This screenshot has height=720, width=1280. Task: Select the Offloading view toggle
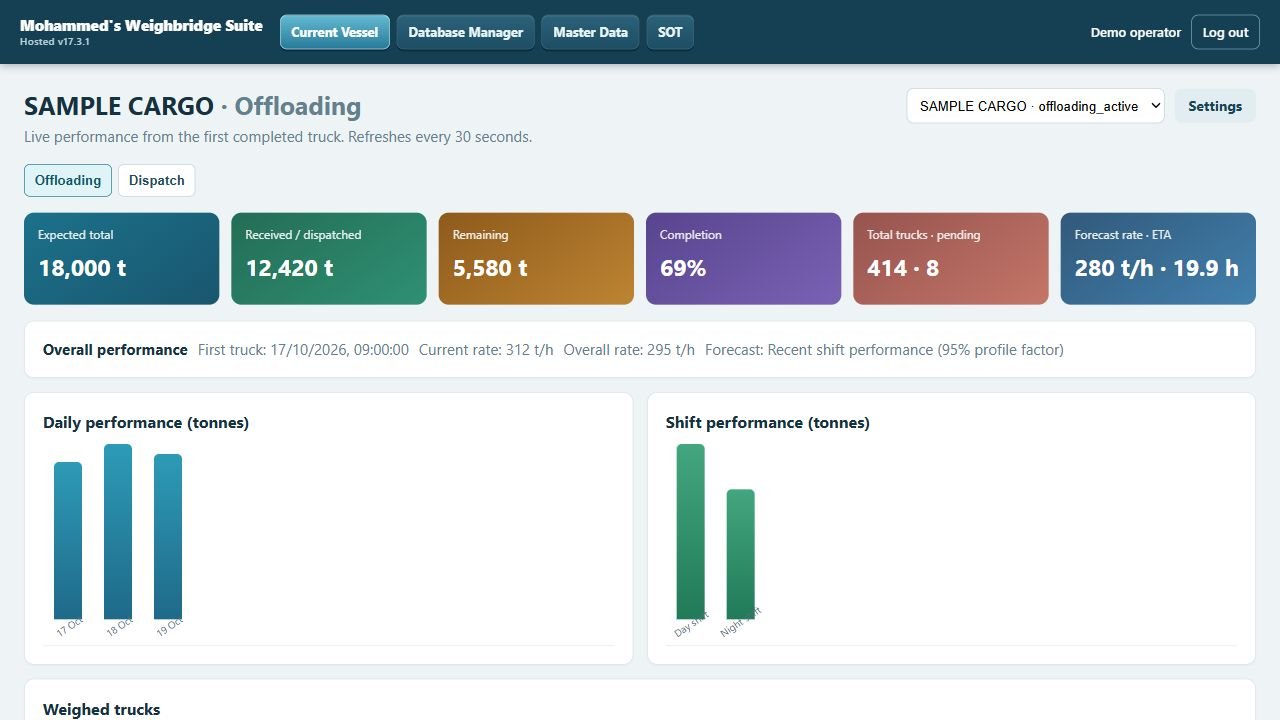coord(68,180)
